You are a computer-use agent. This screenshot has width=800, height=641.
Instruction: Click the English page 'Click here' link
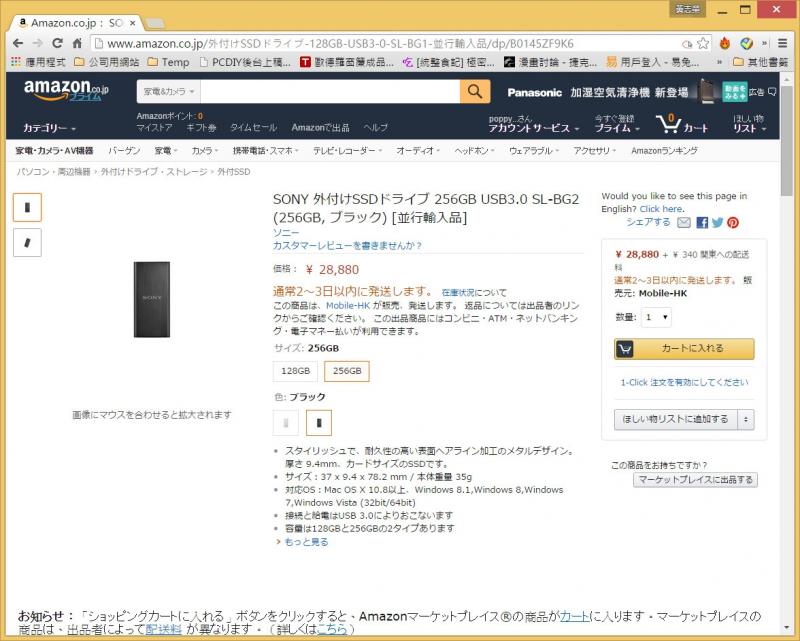click(x=661, y=209)
